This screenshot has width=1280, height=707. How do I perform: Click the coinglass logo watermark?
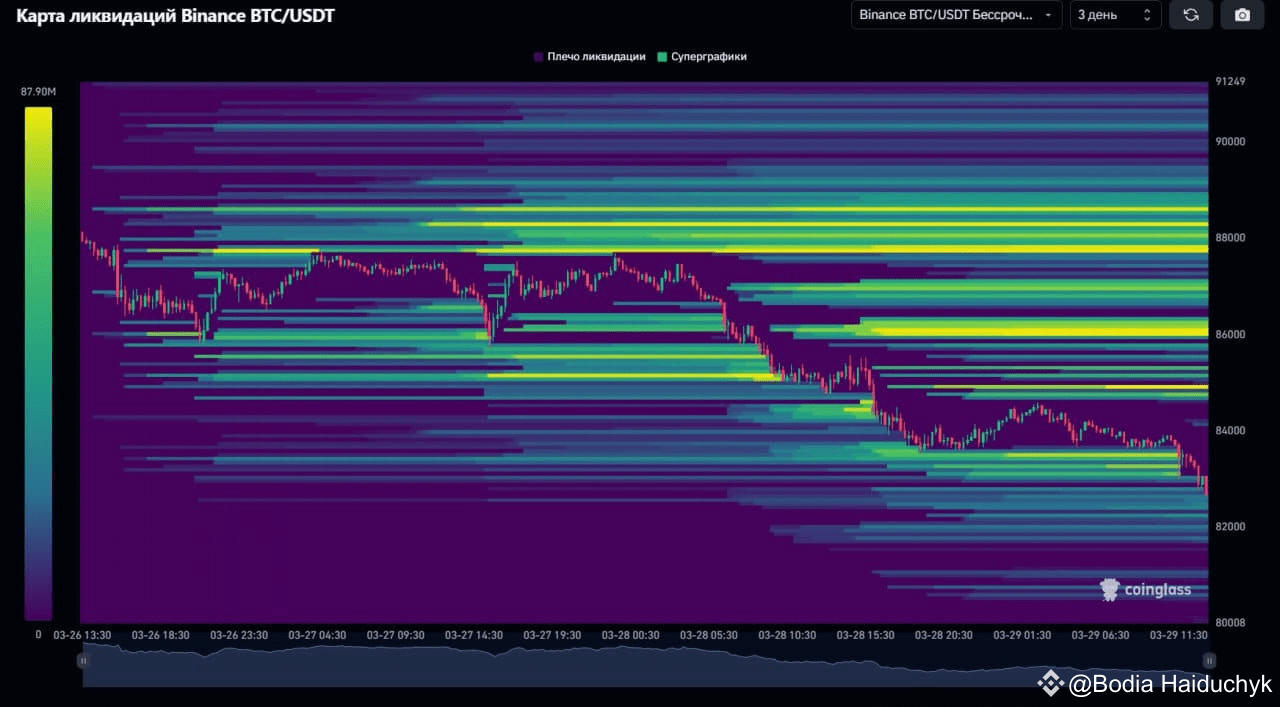pyautogui.click(x=1147, y=590)
